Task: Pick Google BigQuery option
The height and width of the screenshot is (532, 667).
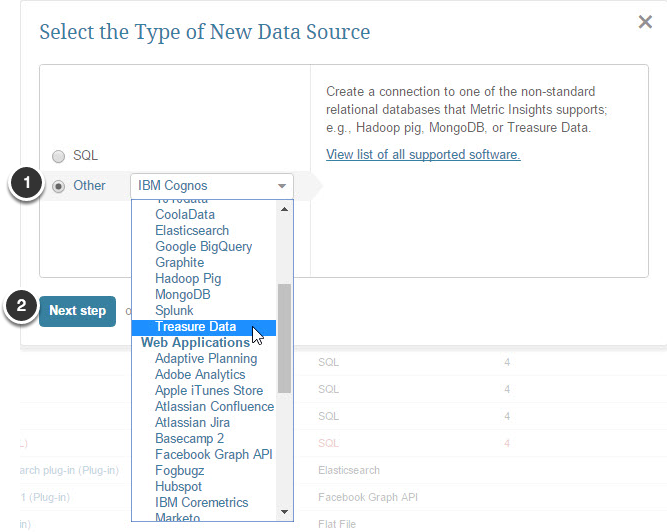Action: click(x=203, y=247)
